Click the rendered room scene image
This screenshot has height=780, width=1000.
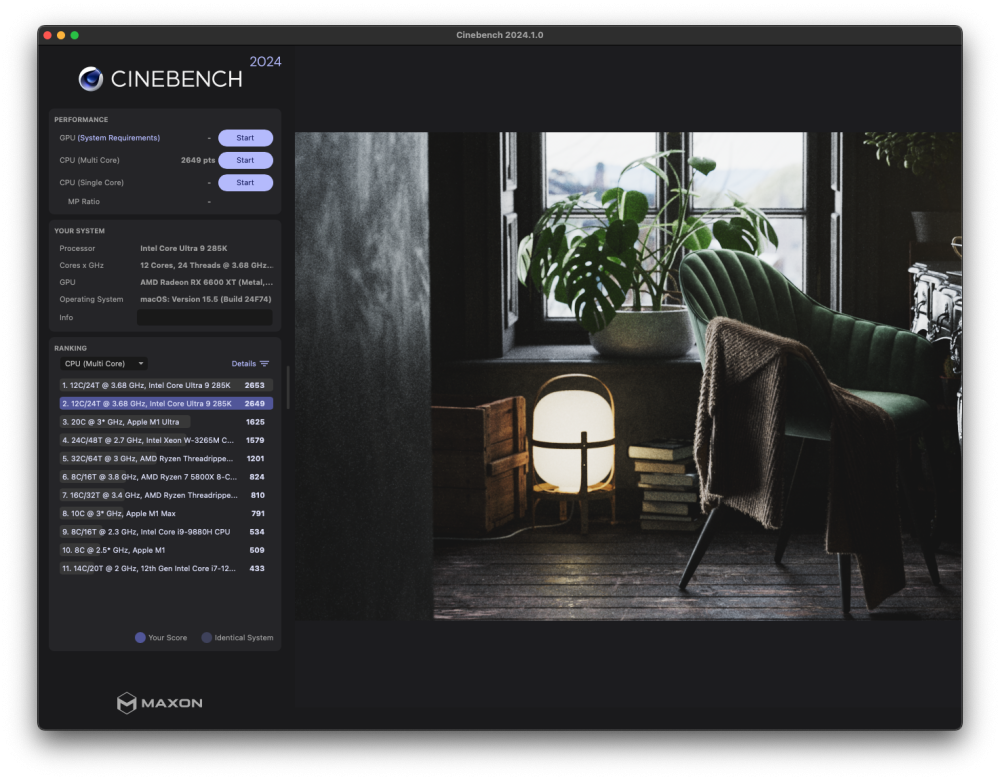628,376
